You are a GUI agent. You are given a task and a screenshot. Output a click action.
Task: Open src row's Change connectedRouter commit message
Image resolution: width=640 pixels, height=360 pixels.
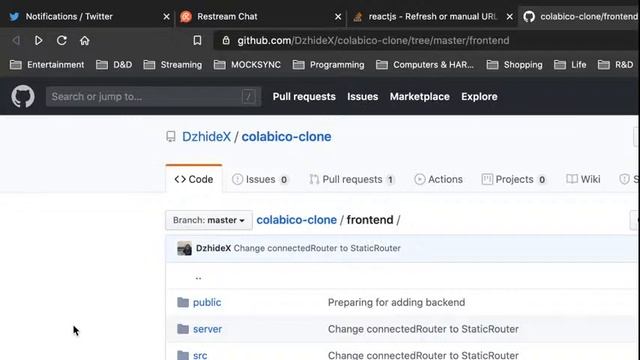423,355
